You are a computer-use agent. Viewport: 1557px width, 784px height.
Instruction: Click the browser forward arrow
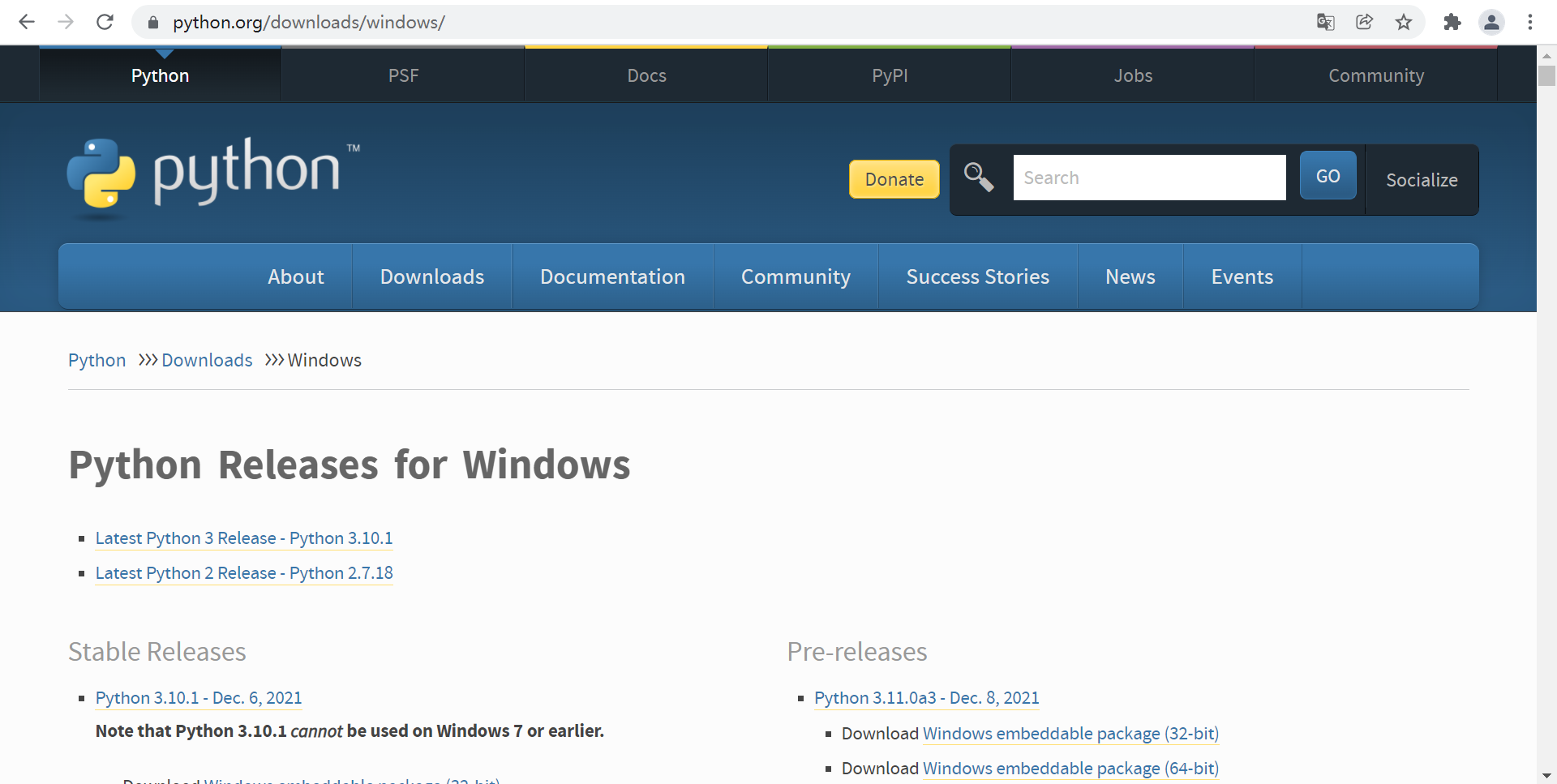[66, 22]
